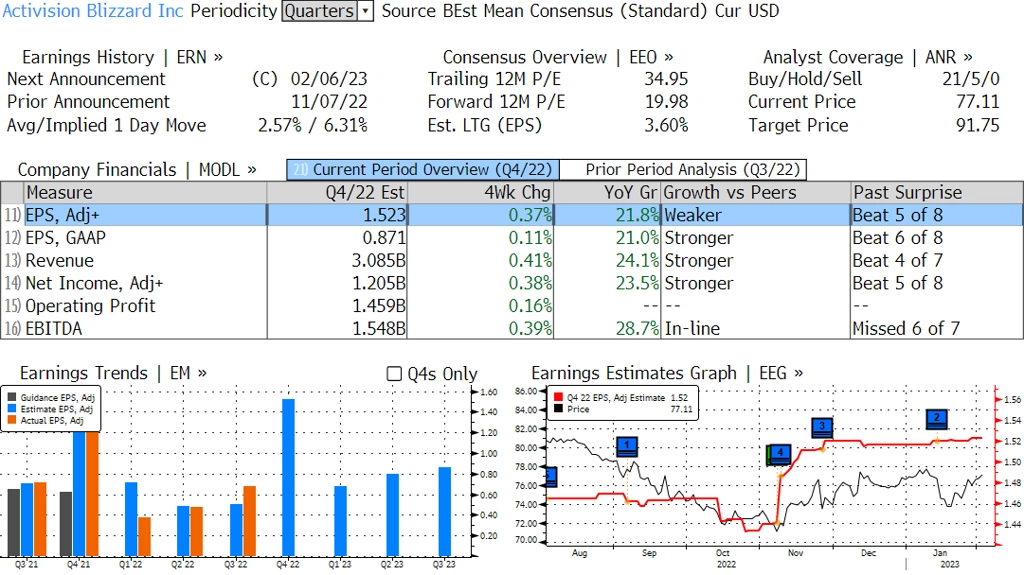Open Earnings Estimates Graph EEG page
The image size is (1024, 575).
click(667, 372)
